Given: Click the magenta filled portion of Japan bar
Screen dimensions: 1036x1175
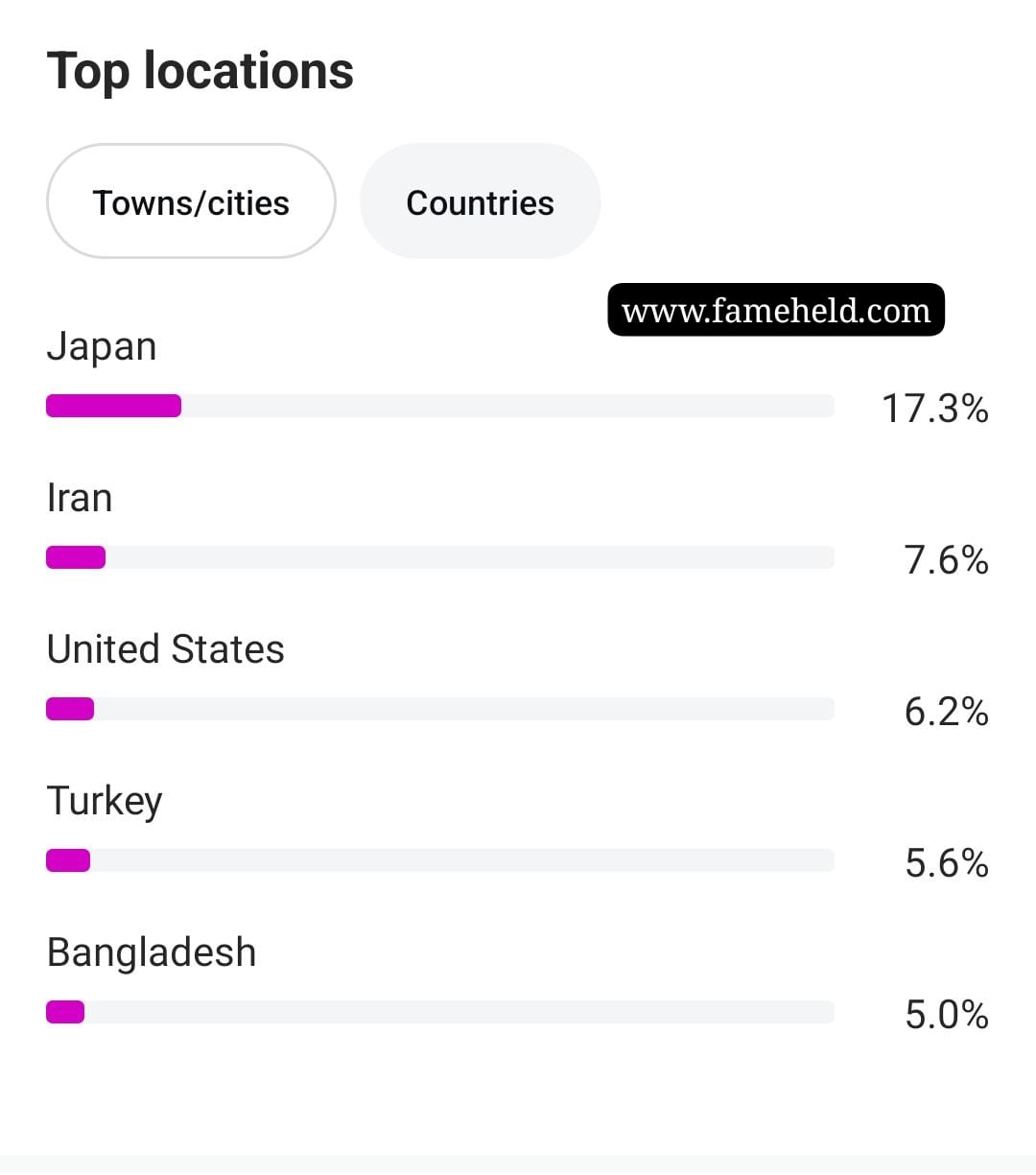Looking at the screenshot, I should point(113,406).
